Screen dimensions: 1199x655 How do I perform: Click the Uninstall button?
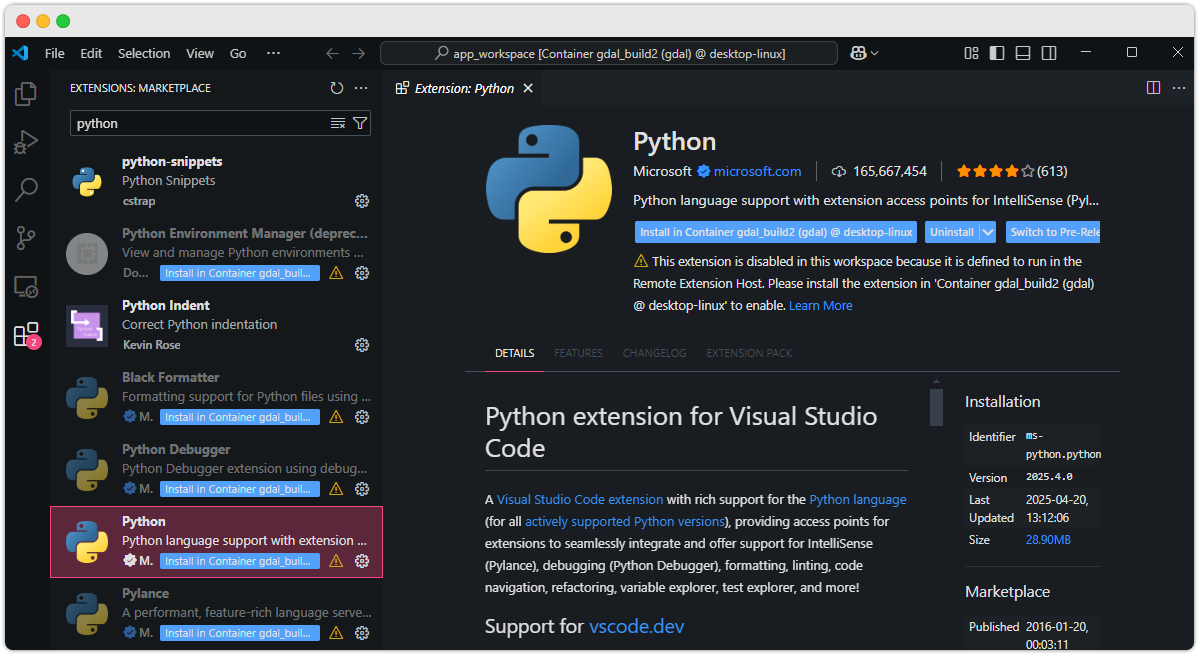click(952, 232)
